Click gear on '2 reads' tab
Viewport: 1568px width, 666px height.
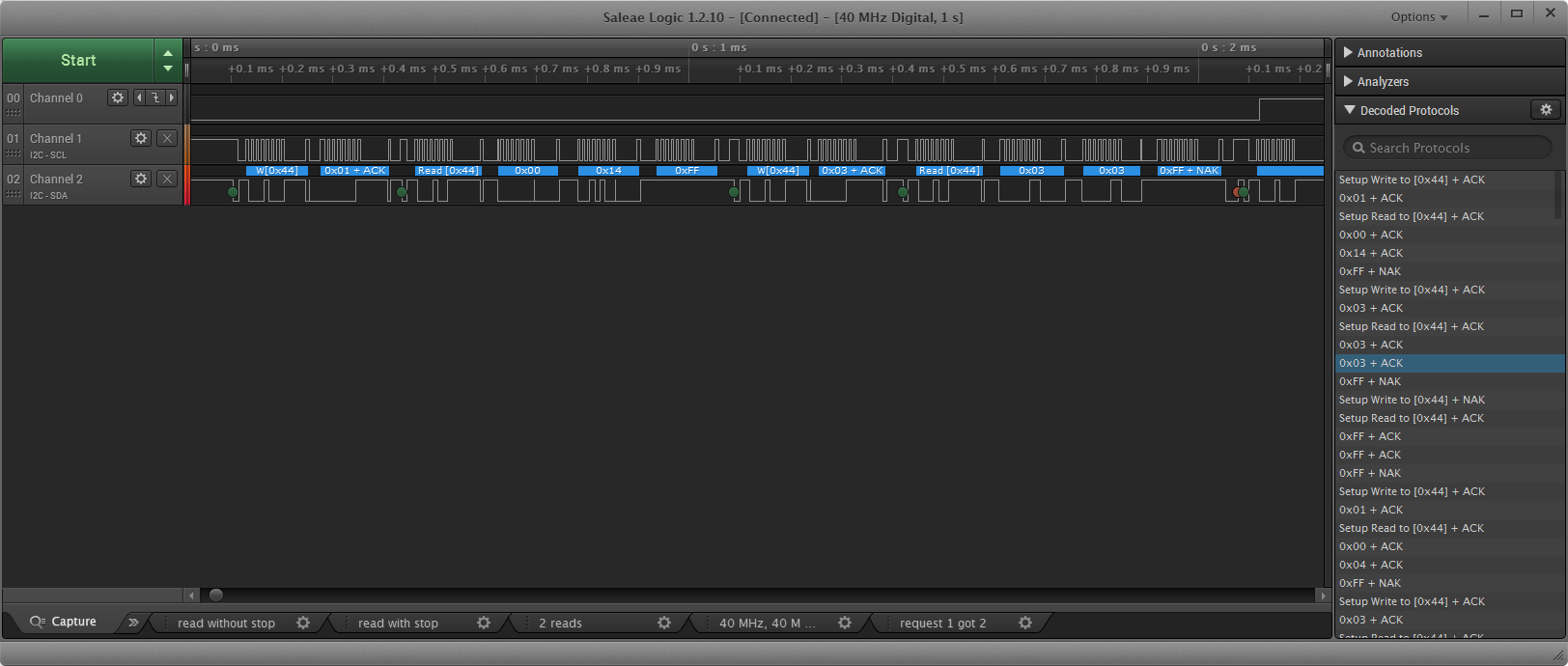click(x=664, y=623)
